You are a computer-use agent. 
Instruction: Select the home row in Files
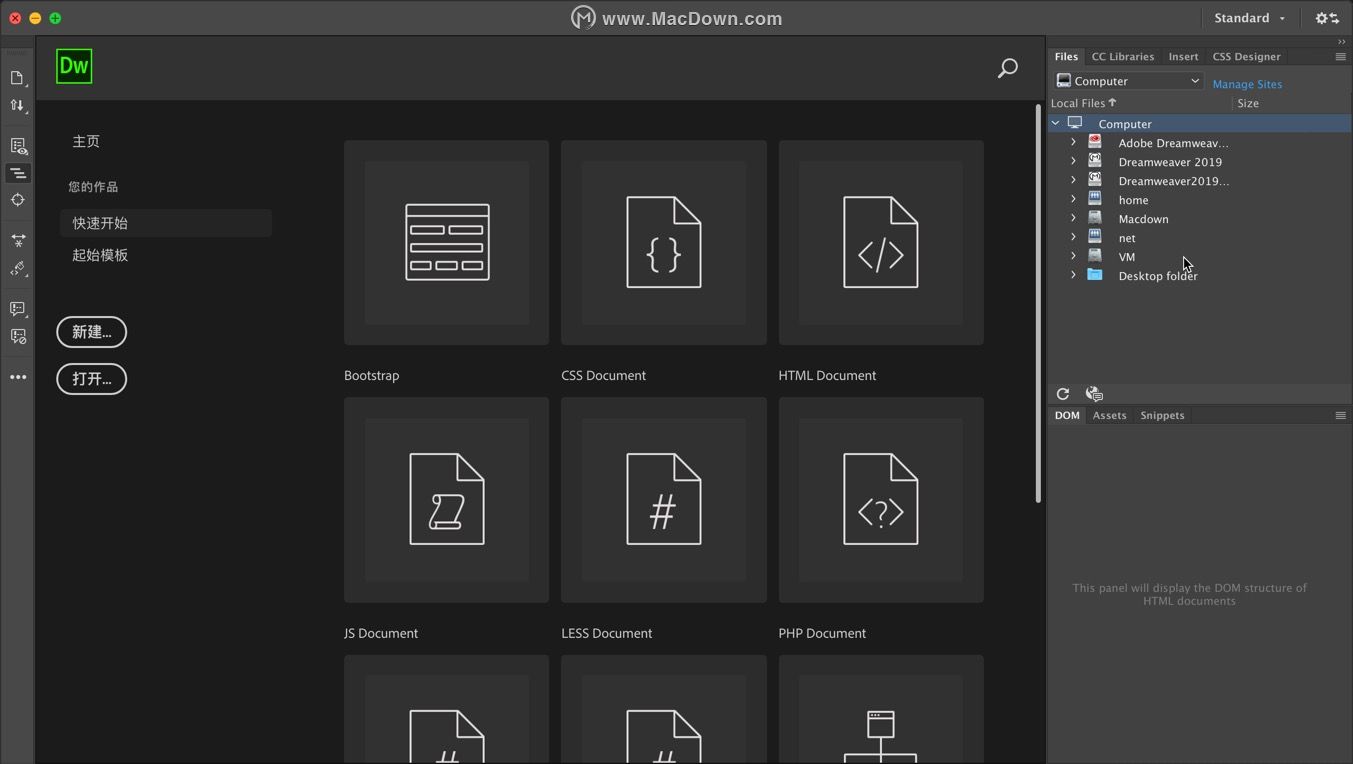[1200, 200]
